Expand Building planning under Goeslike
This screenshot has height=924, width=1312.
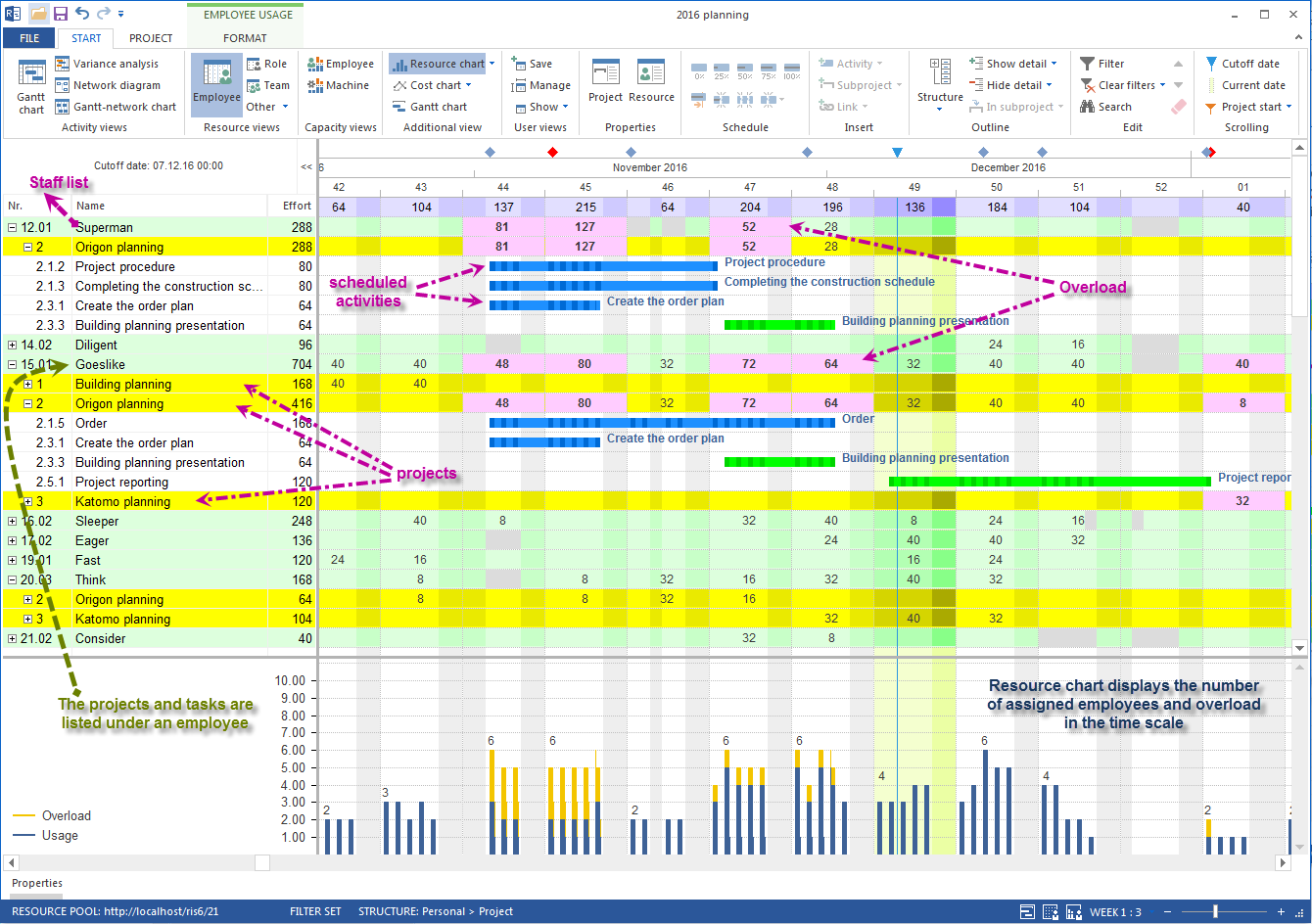pyautogui.click(x=28, y=384)
